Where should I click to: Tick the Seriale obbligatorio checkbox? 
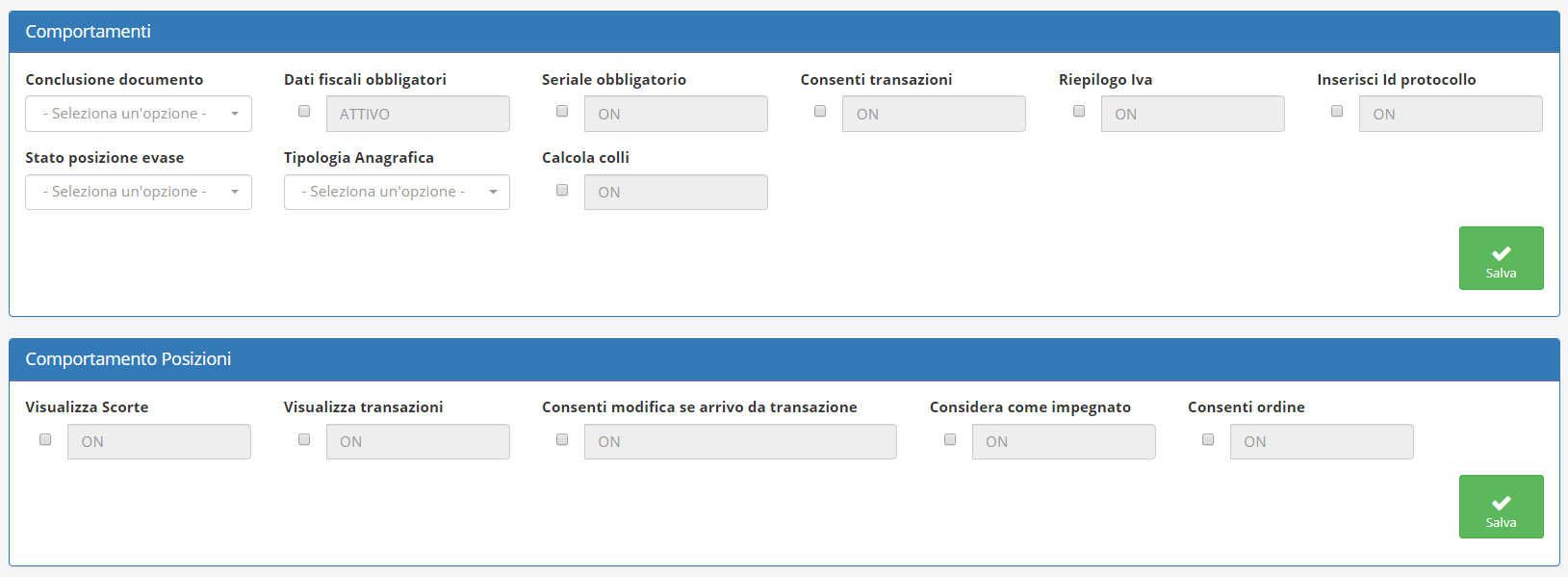coord(562,111)
